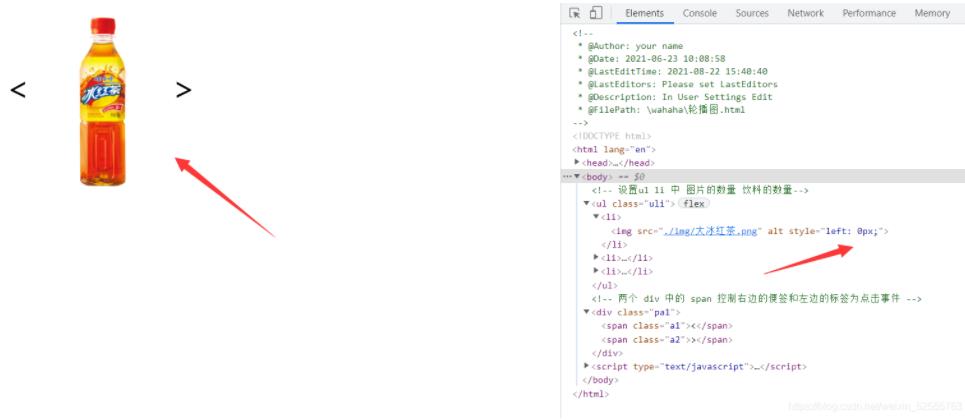
Task: Toggle the device toolbar icon
Action: coord(596,13)
